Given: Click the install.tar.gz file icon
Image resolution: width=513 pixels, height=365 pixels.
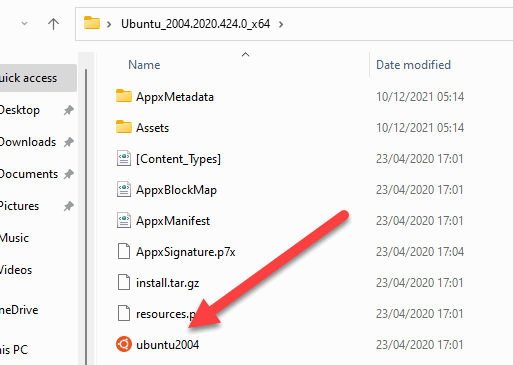Looking at the screenshot, I should [x=124, y=282].
